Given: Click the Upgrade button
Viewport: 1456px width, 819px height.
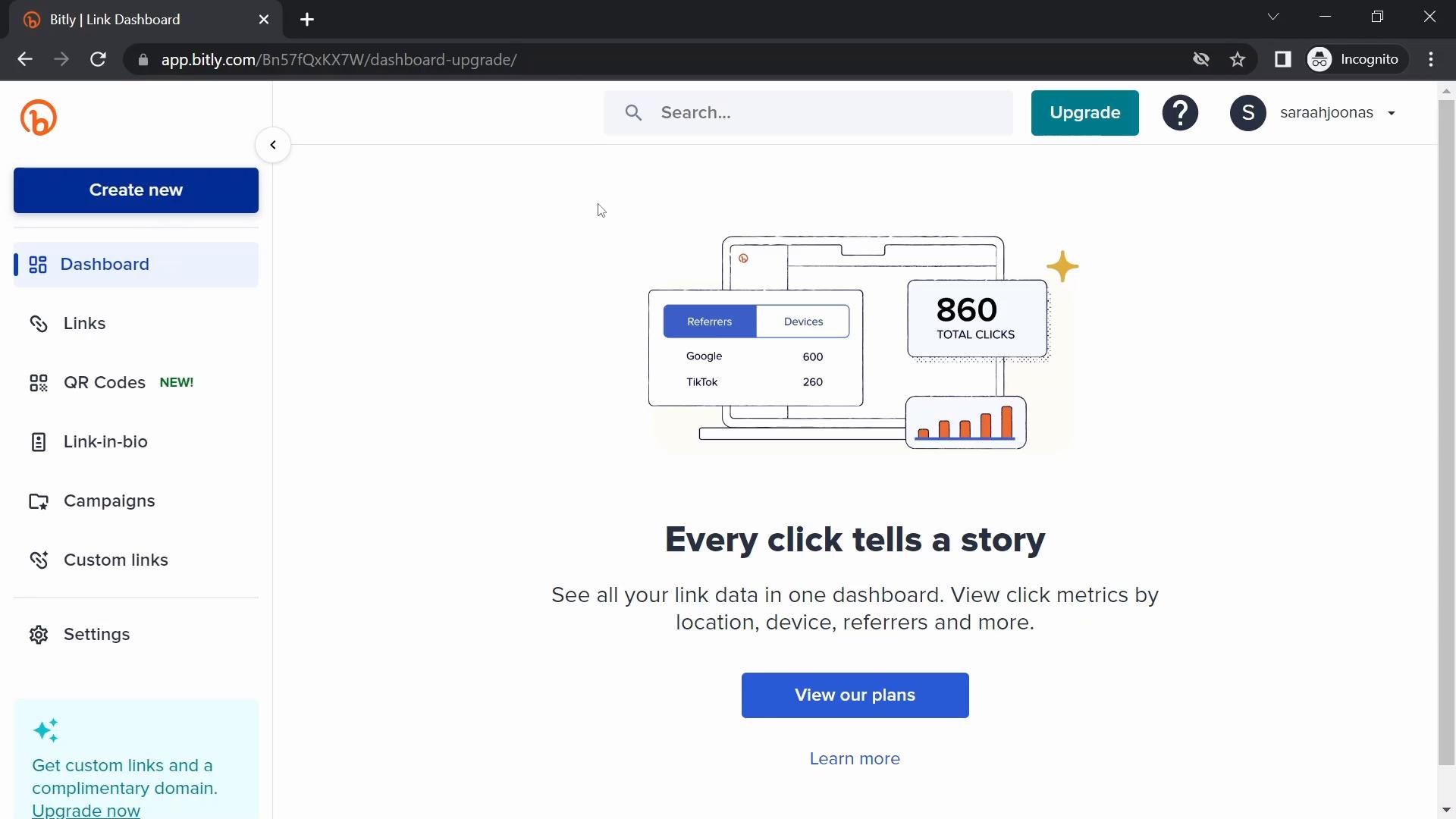Looking at the screenshot, I should point(1085,112).
